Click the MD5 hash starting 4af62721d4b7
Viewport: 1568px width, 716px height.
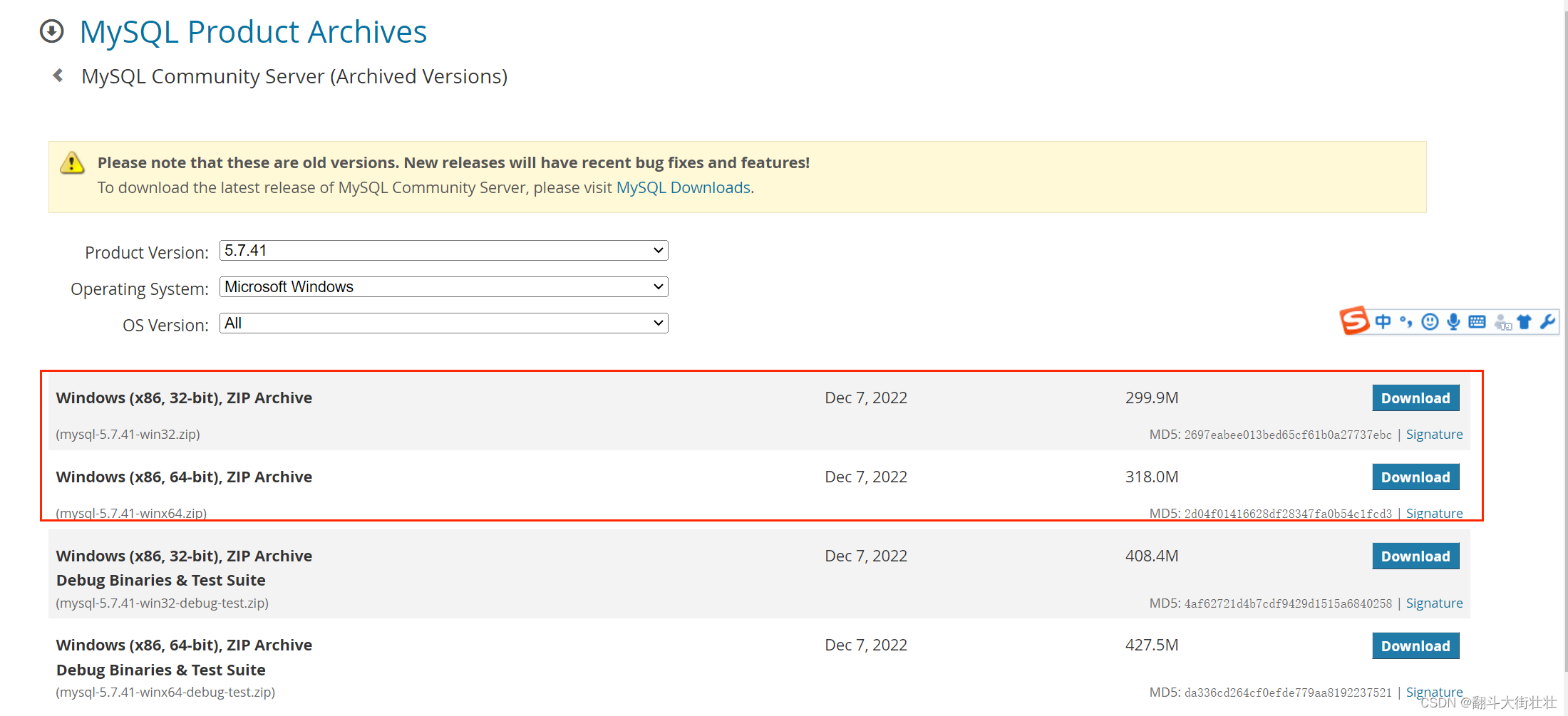coord(1288,604)
